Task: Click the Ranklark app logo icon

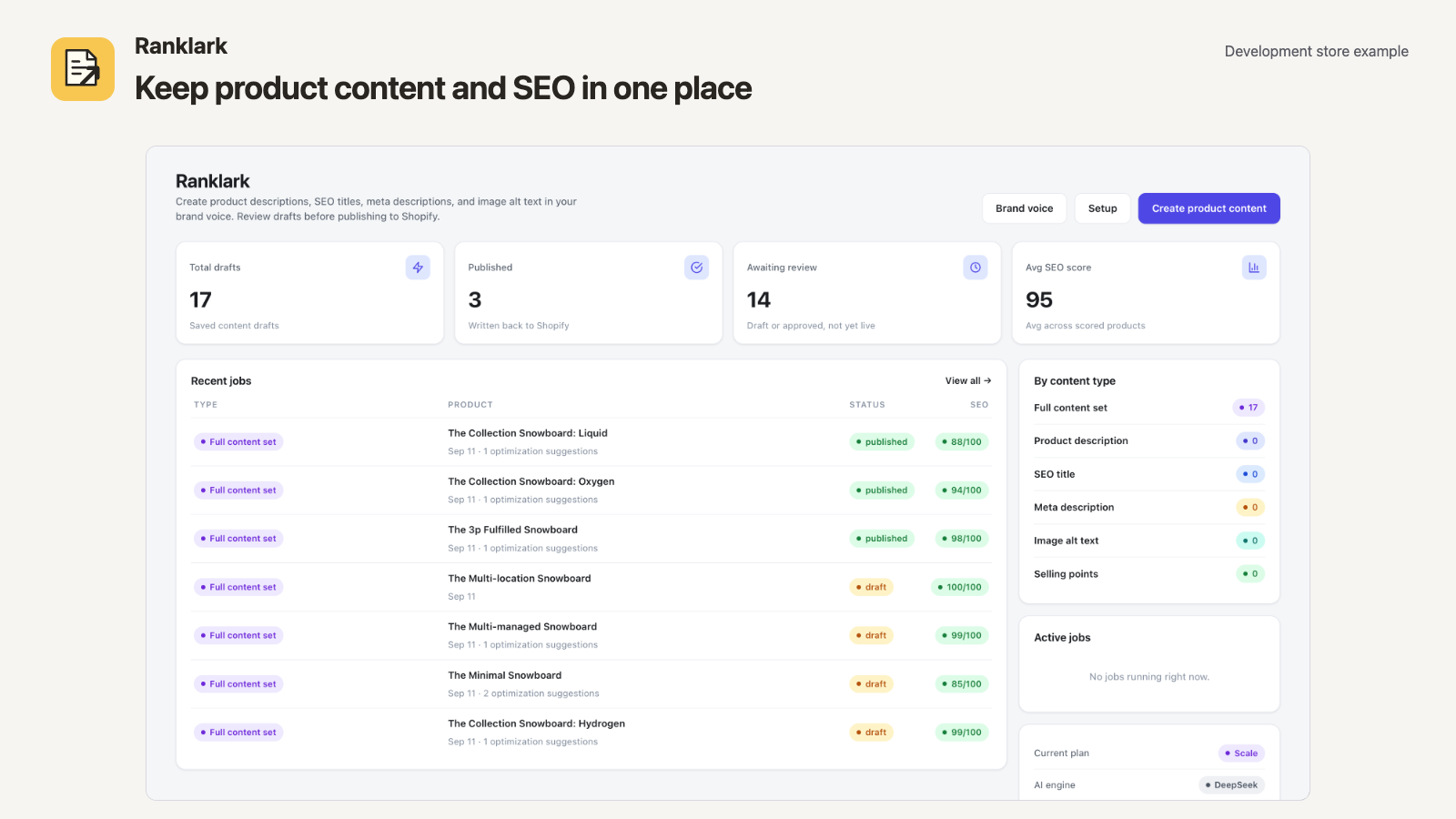Action: tap(83, 69)
